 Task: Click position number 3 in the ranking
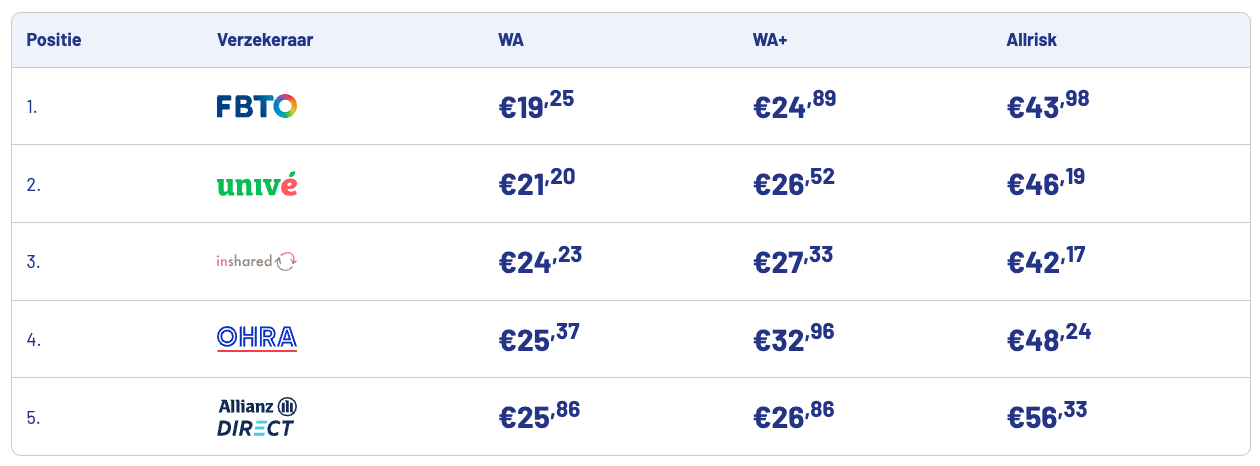coord(33,262)
